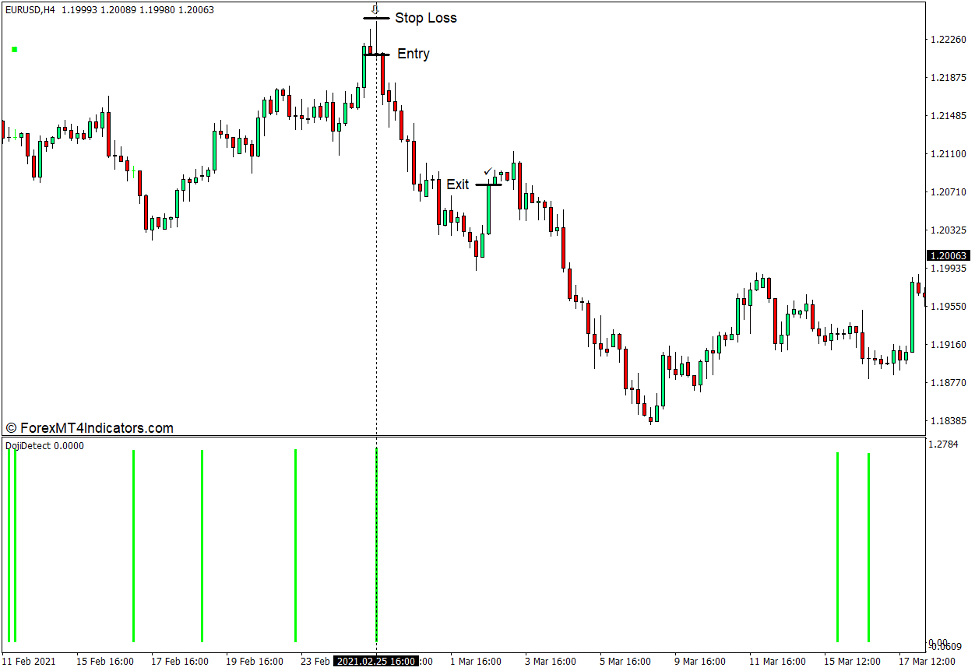This screenshot has width=977, height=672.
Task: Click the highlighted date label 2021.02.25 16:00
Action: click(x=375, y=662)
